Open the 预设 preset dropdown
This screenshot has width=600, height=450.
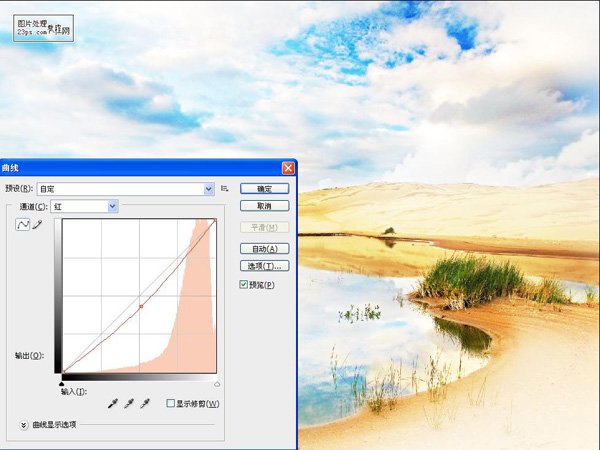[x=209, y=188]
